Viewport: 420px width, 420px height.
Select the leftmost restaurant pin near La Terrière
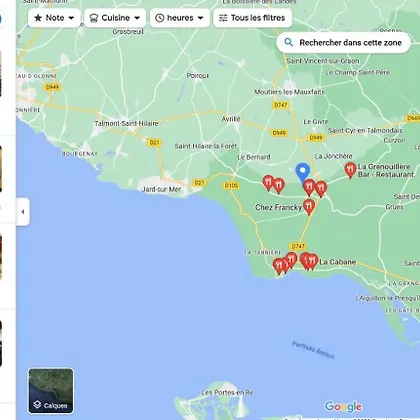279,267
